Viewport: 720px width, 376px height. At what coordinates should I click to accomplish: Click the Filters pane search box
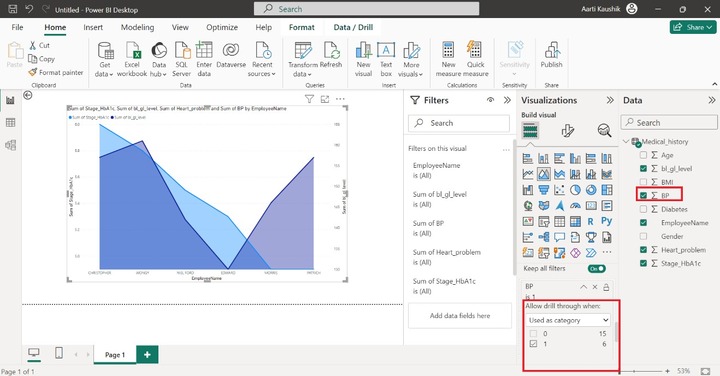coord(459,123)
